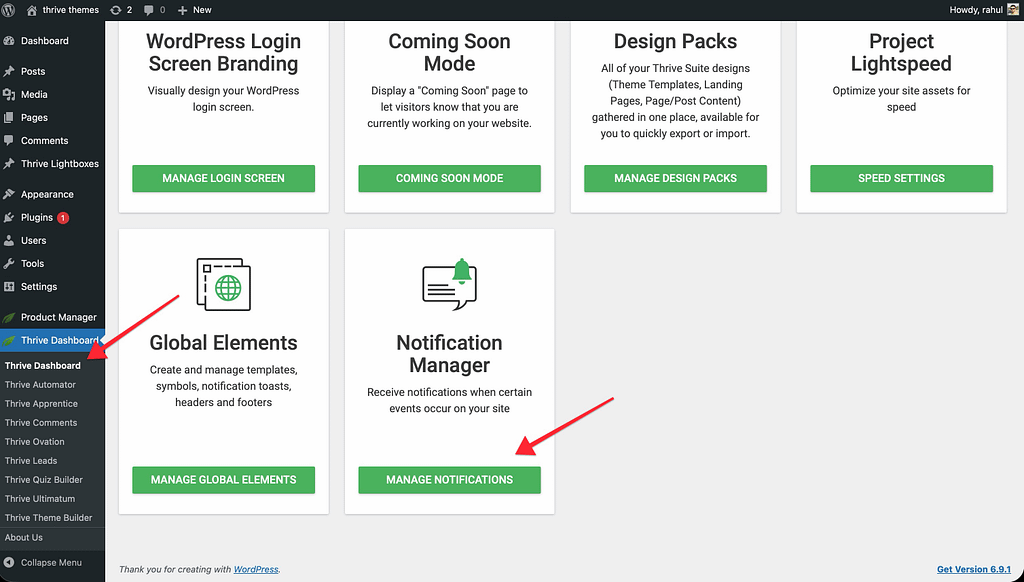The image size is (1024, 582).
Task: Open the WordPress link in the footer
Action: (x=255, y=569)
